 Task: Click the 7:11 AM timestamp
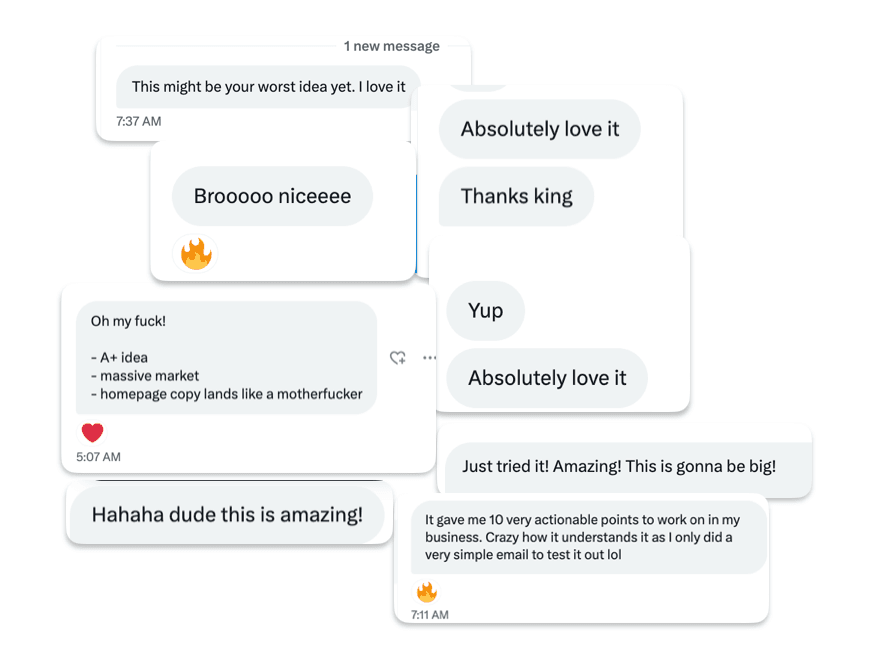click(x=429, y=615)
